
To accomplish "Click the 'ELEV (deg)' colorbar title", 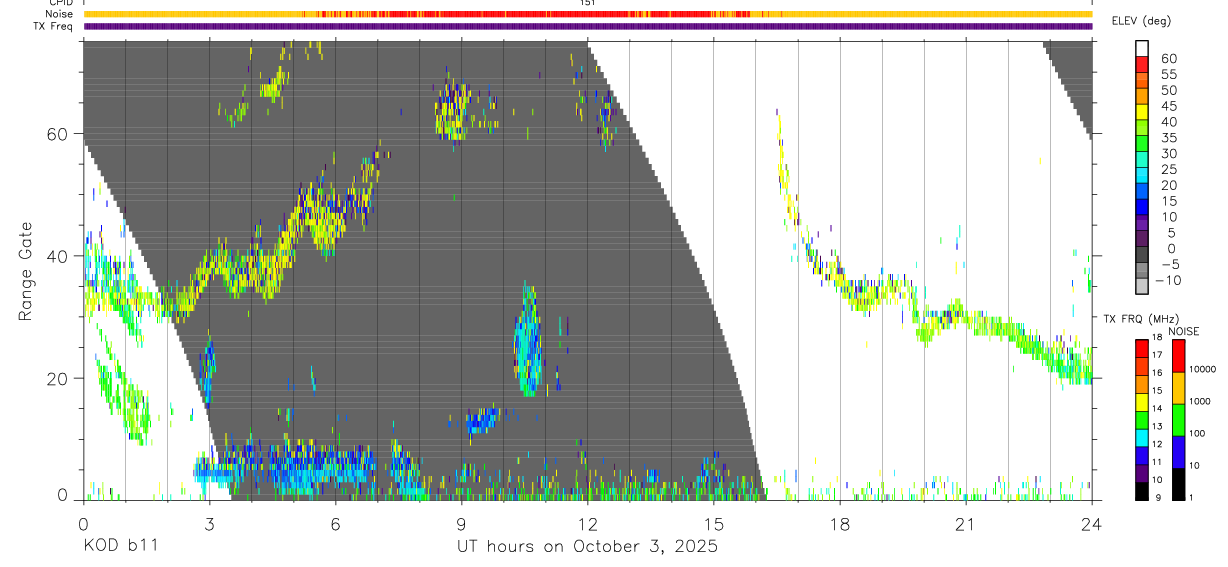I will [x=1142, y=21].
